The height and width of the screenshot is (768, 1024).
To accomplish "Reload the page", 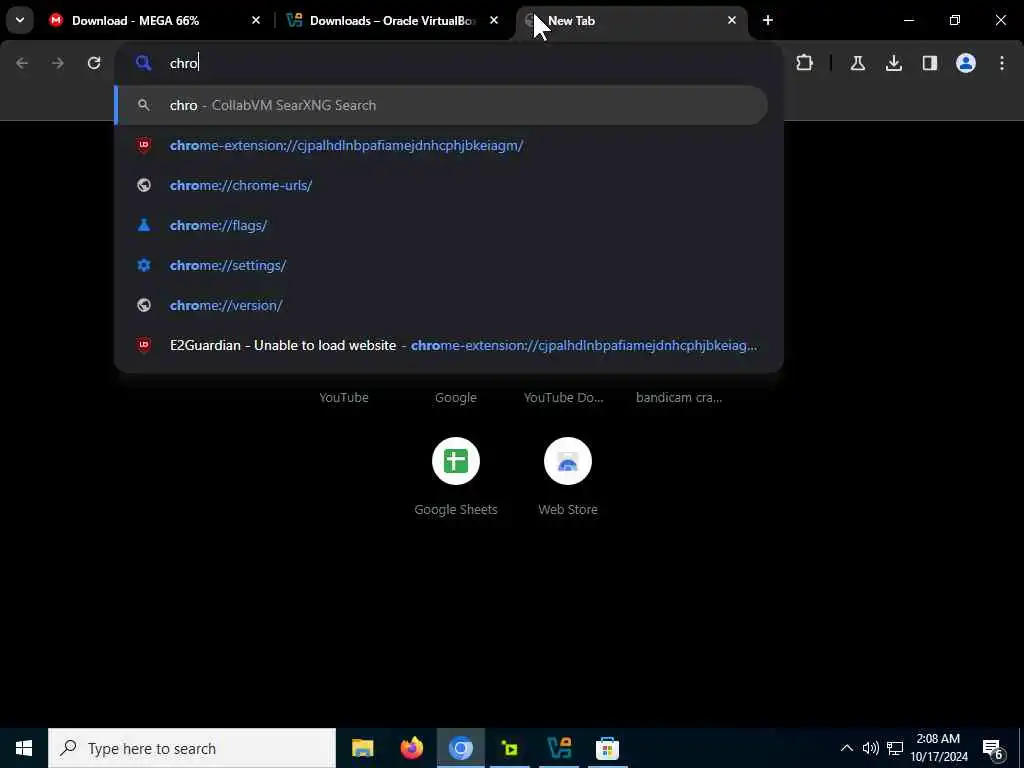I will (x=94, y=63).
